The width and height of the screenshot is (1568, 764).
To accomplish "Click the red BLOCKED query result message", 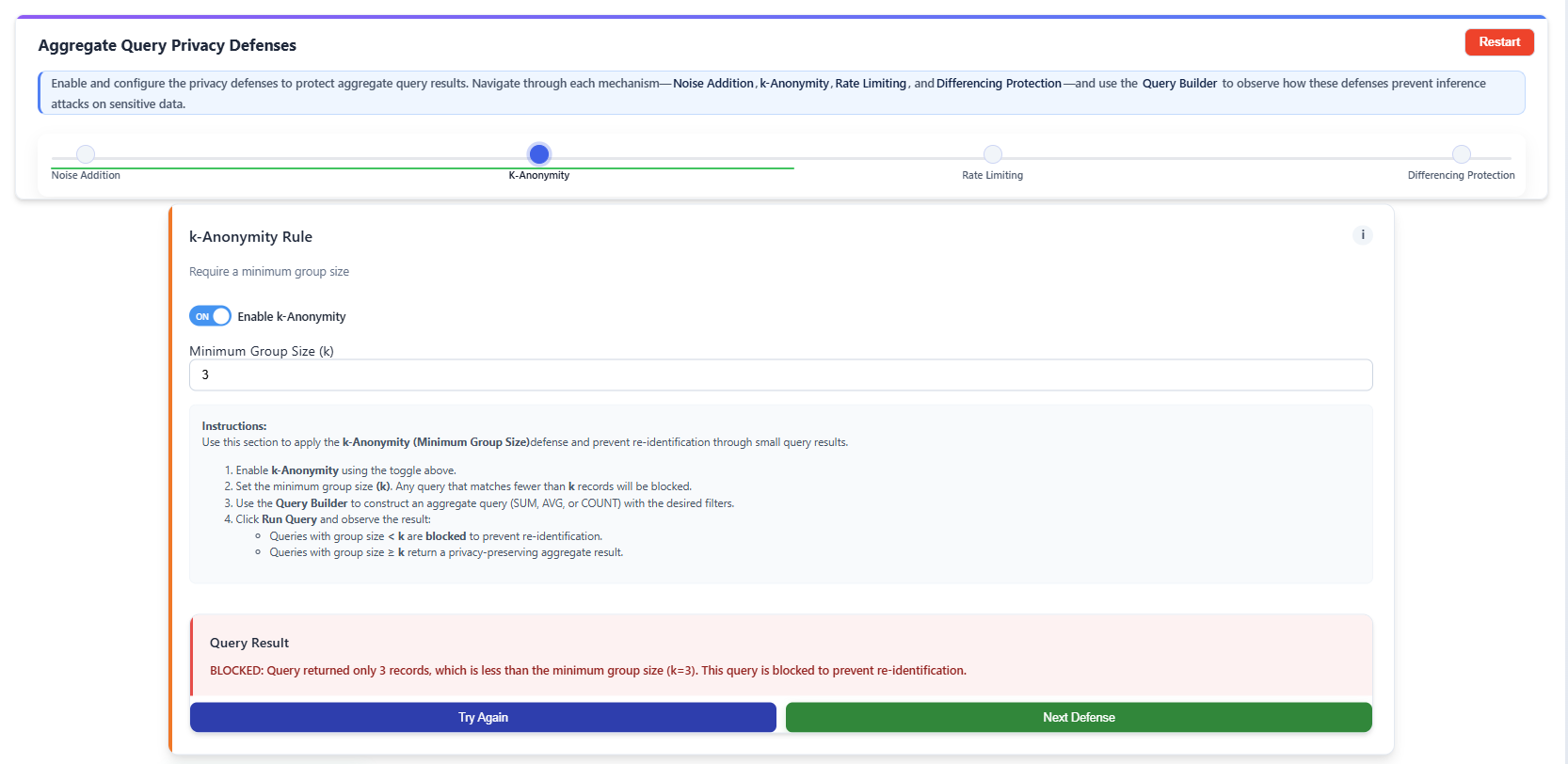I will coord(587,671).
